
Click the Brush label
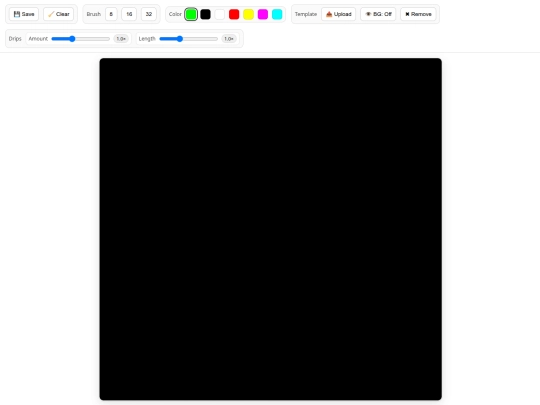tap(94, 14)
